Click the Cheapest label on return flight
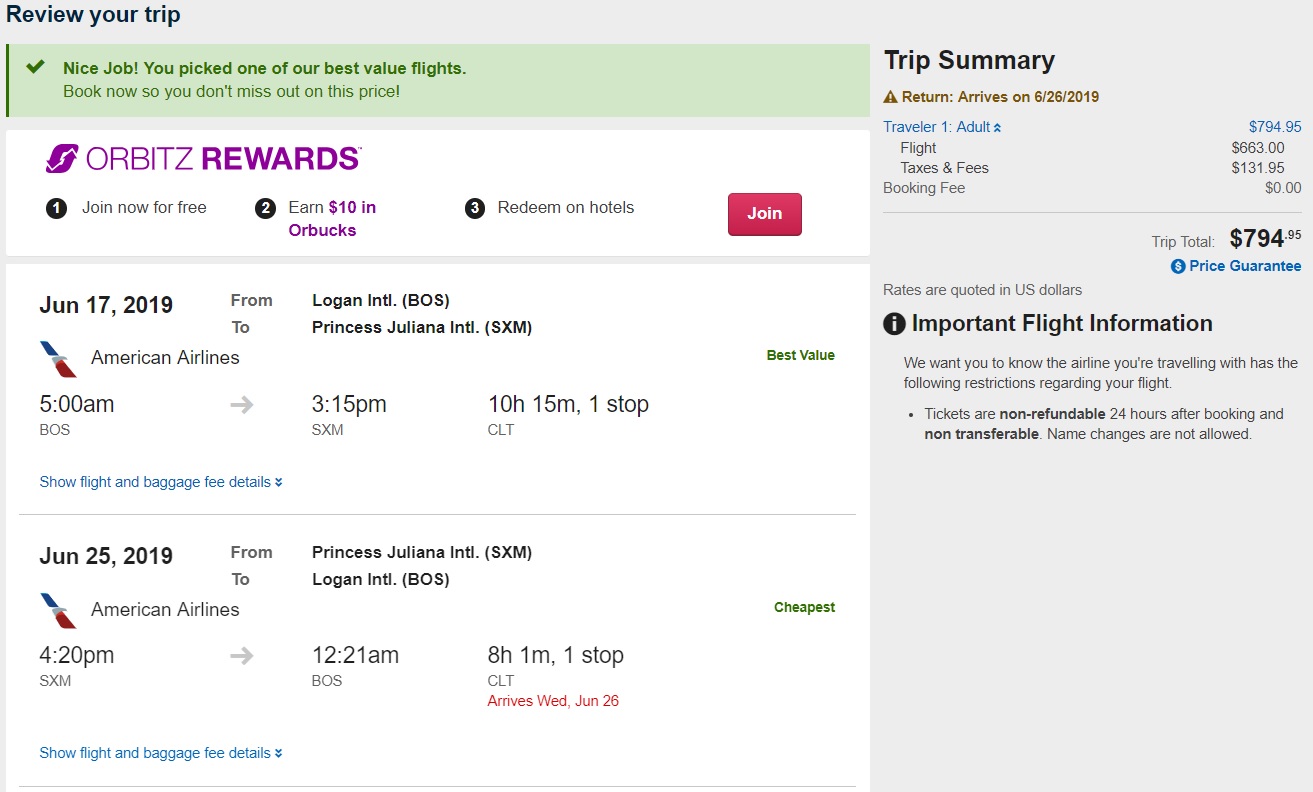 (804, 607)
